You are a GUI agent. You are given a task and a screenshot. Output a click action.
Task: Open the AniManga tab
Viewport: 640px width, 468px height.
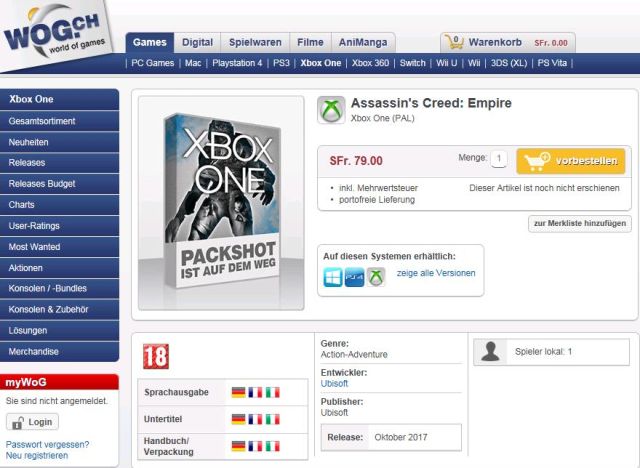[x=363, y=42]
